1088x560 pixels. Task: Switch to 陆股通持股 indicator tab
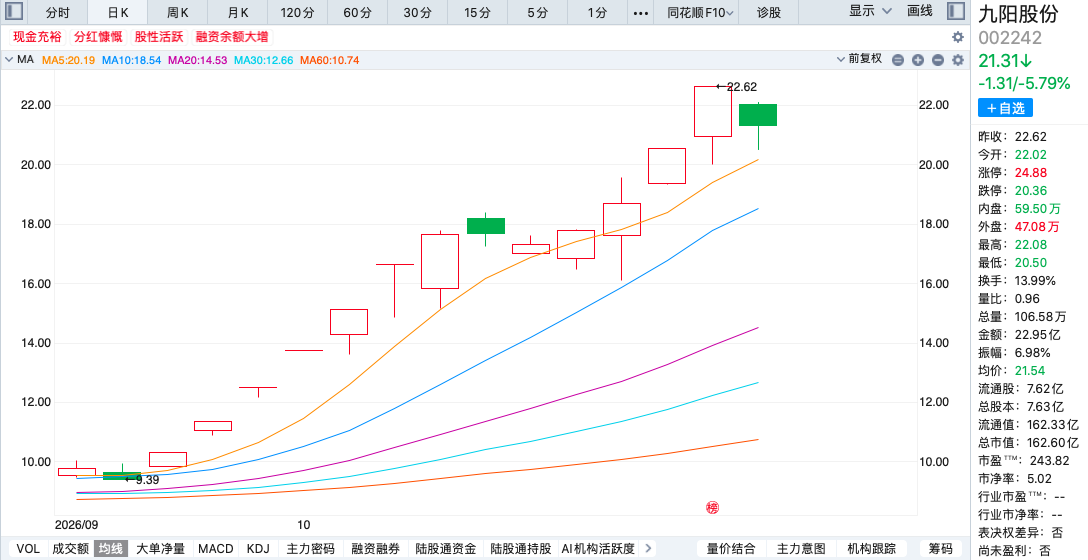coord(520,548)
